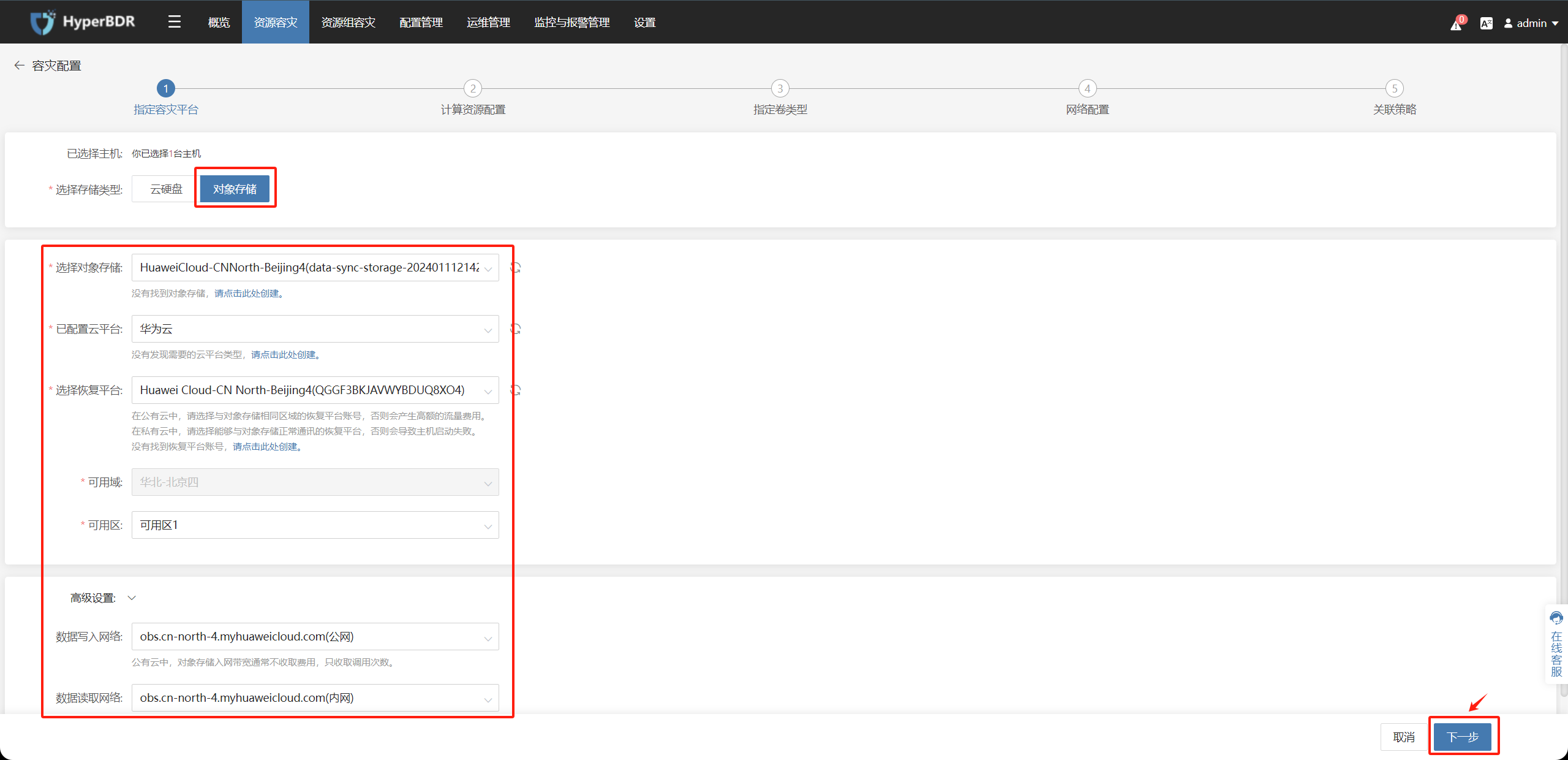The height and width of the screenshot is (760, 1568).
Task: Open the 已配置云平台 华为云 dropdown
Action: [315, 329]
